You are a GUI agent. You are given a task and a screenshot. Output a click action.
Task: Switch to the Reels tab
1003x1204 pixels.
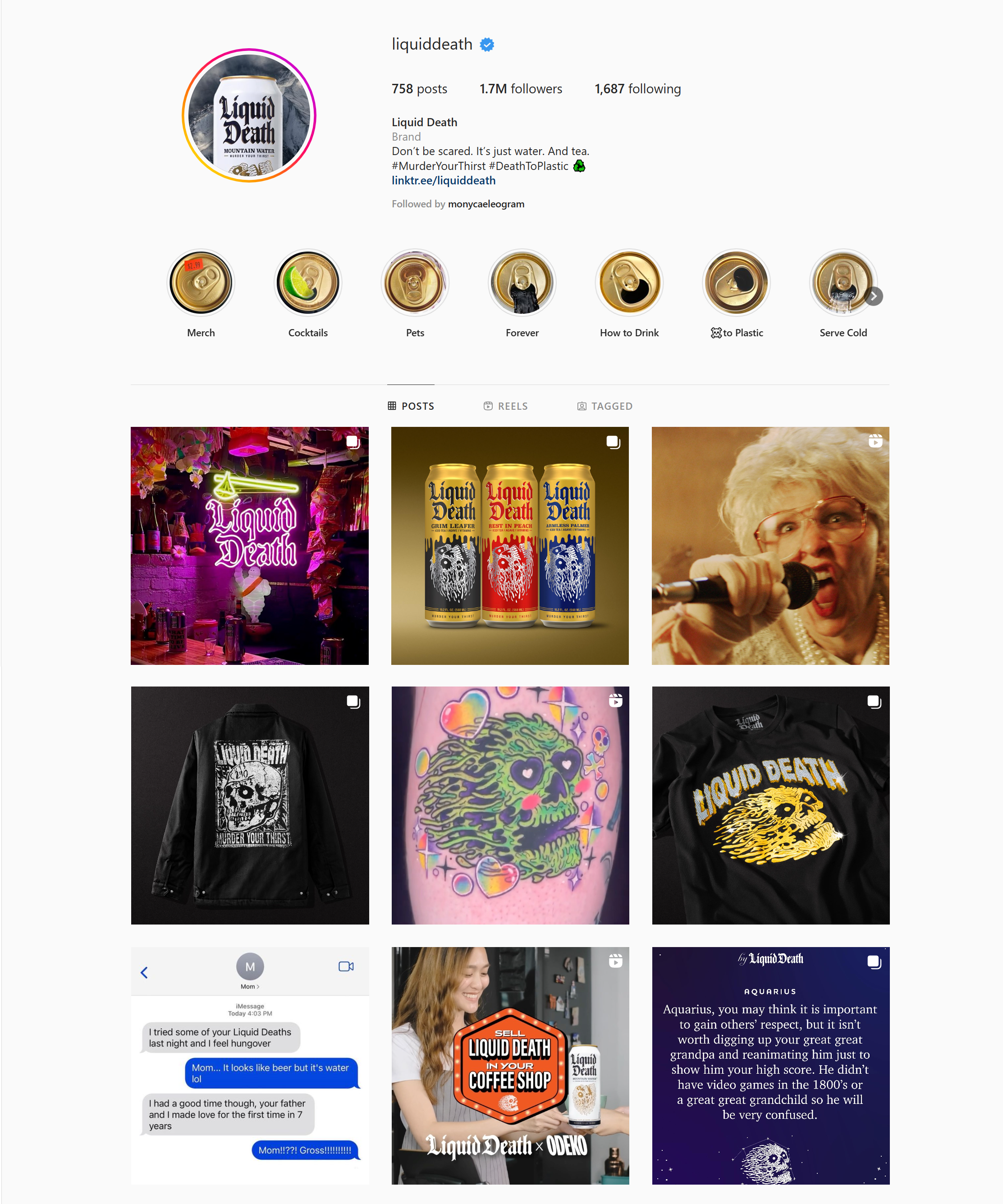(505, 406)
